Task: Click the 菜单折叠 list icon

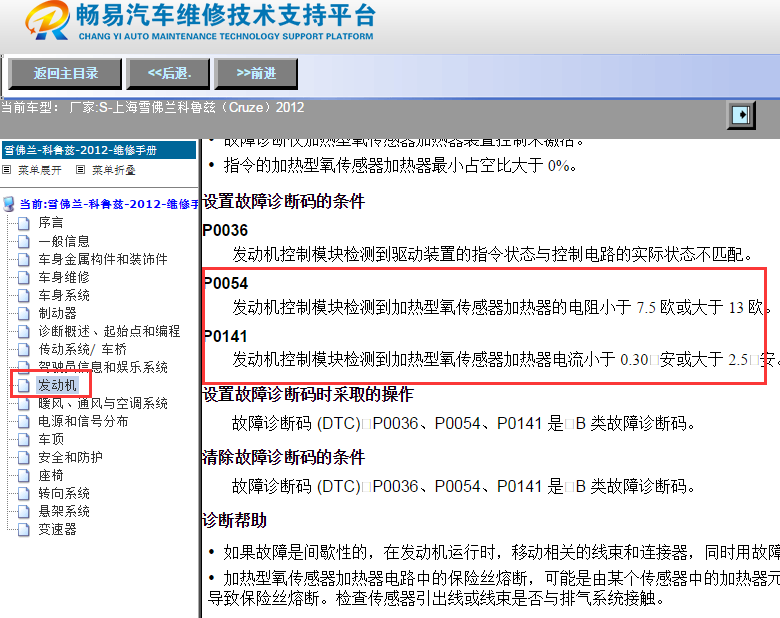Action: click(x=80, y=170)
